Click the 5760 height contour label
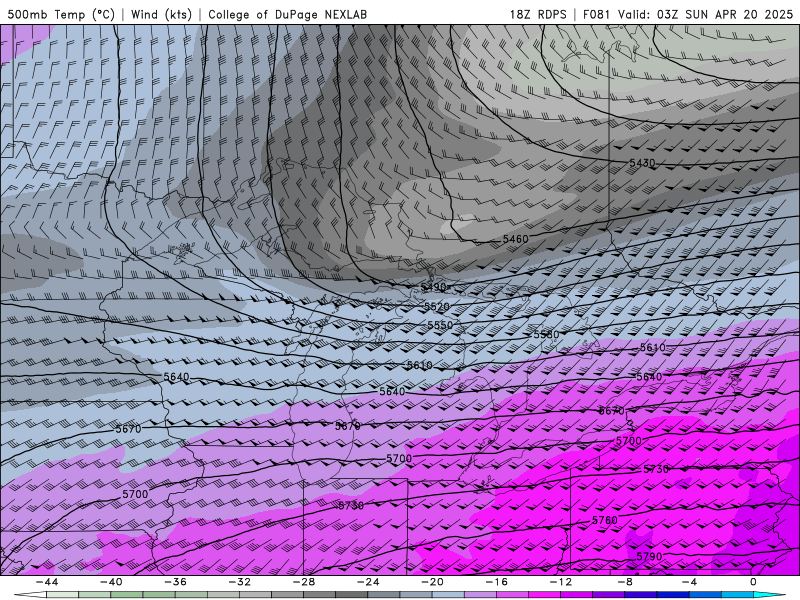Screen dimensions: 800x600 click(605, 520)
